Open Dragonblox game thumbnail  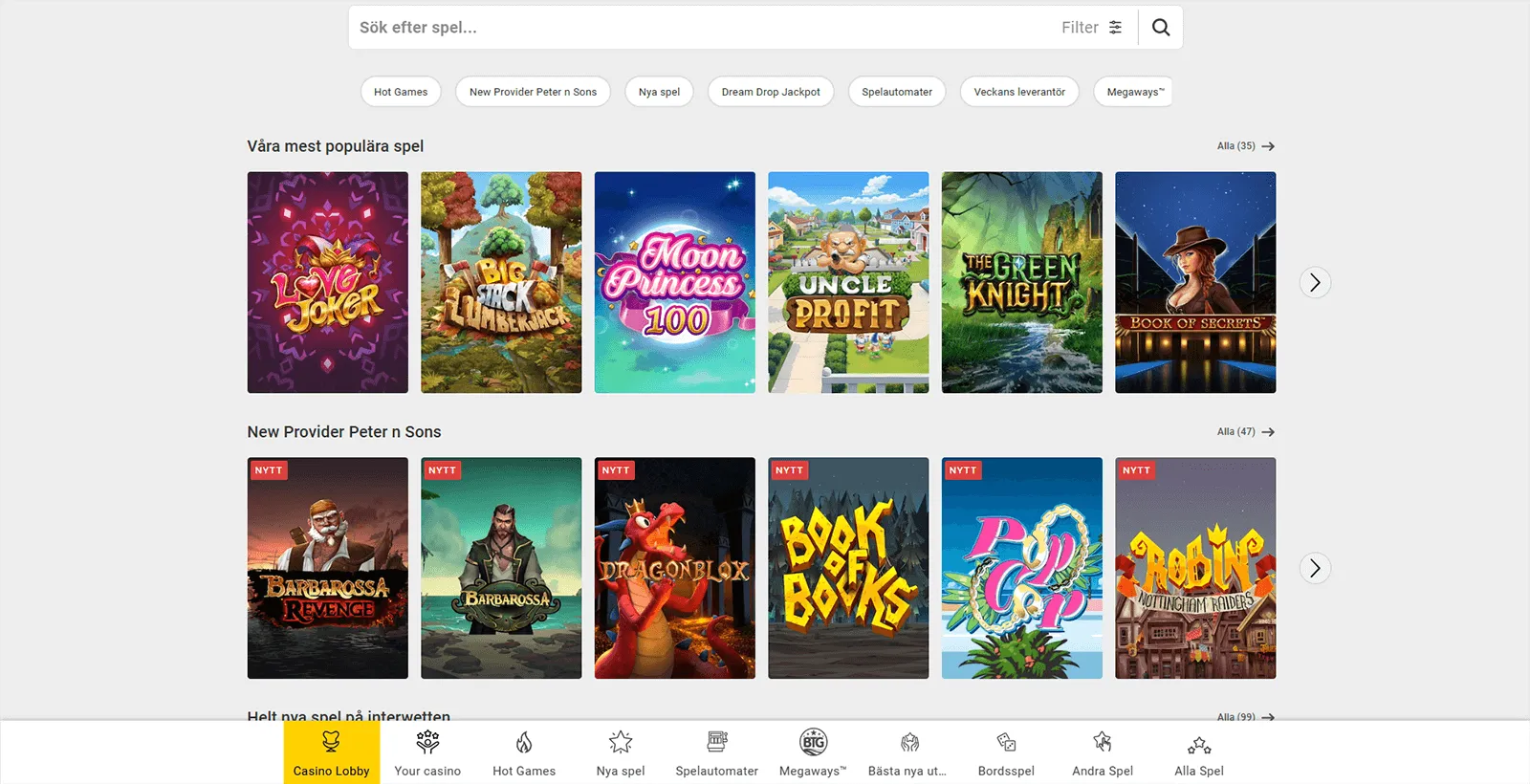pos(675,568)
